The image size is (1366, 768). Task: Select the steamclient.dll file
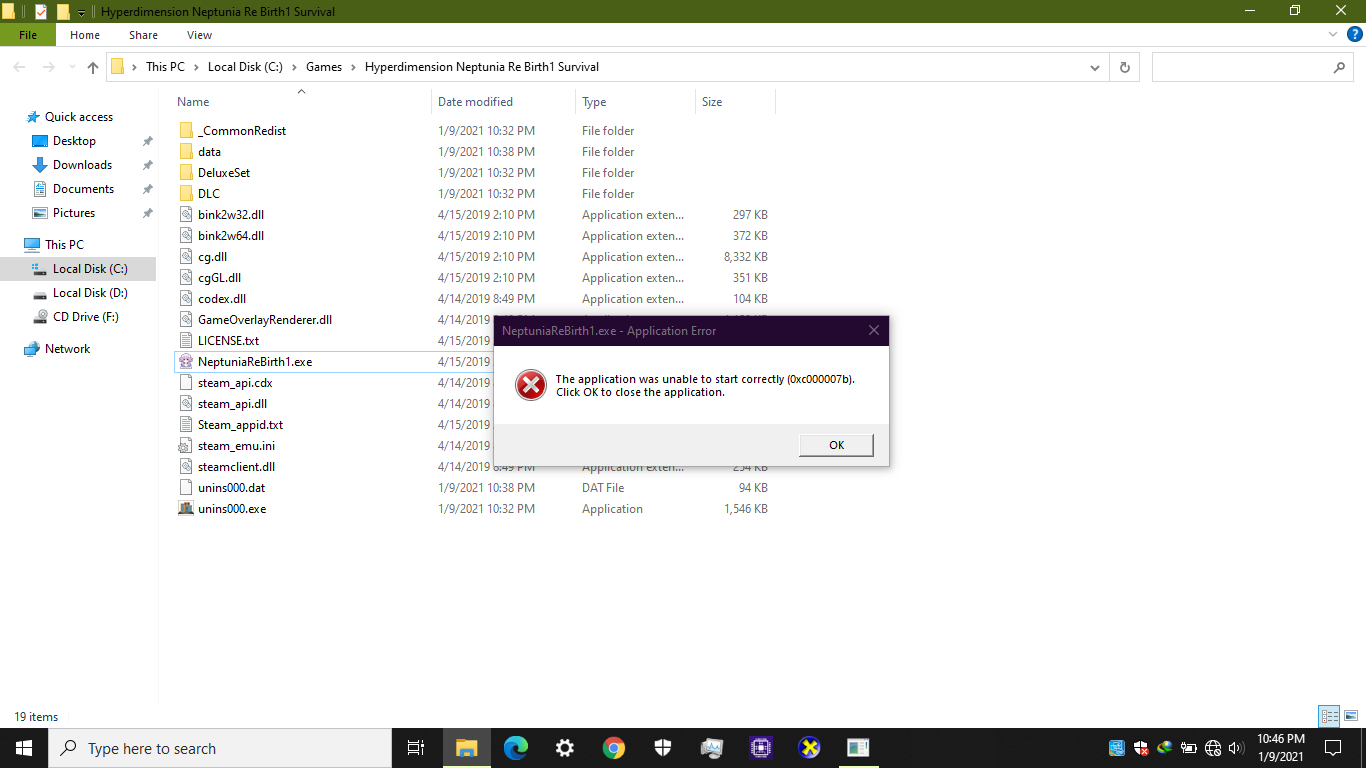pos(236,467)
